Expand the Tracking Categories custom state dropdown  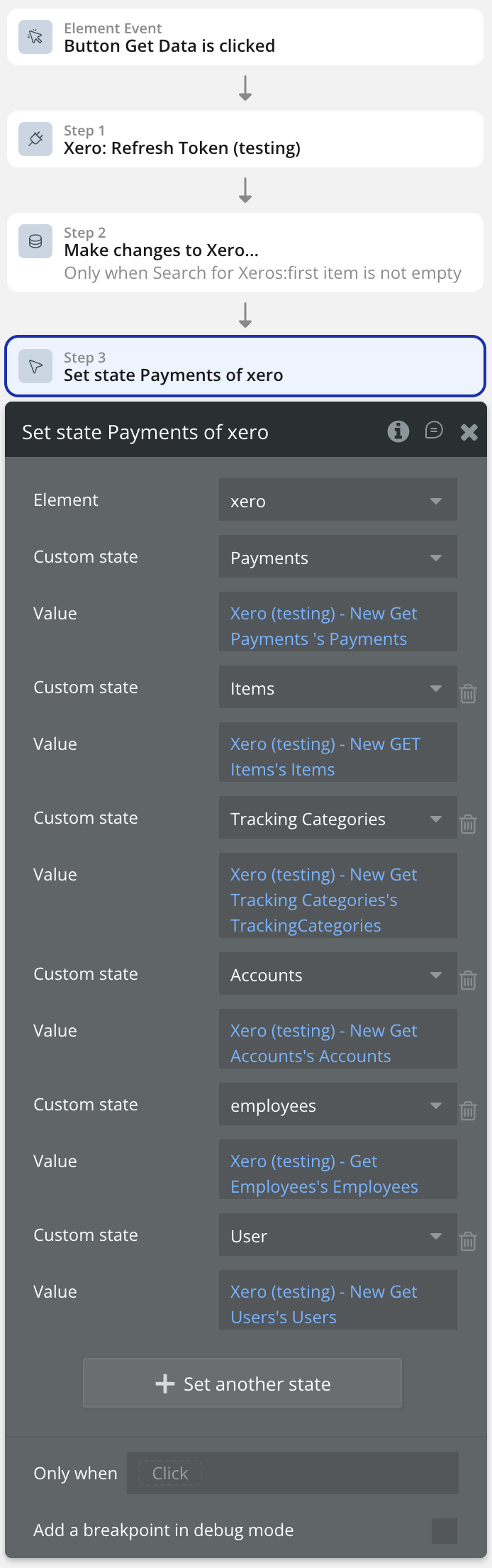pos(337,818)
